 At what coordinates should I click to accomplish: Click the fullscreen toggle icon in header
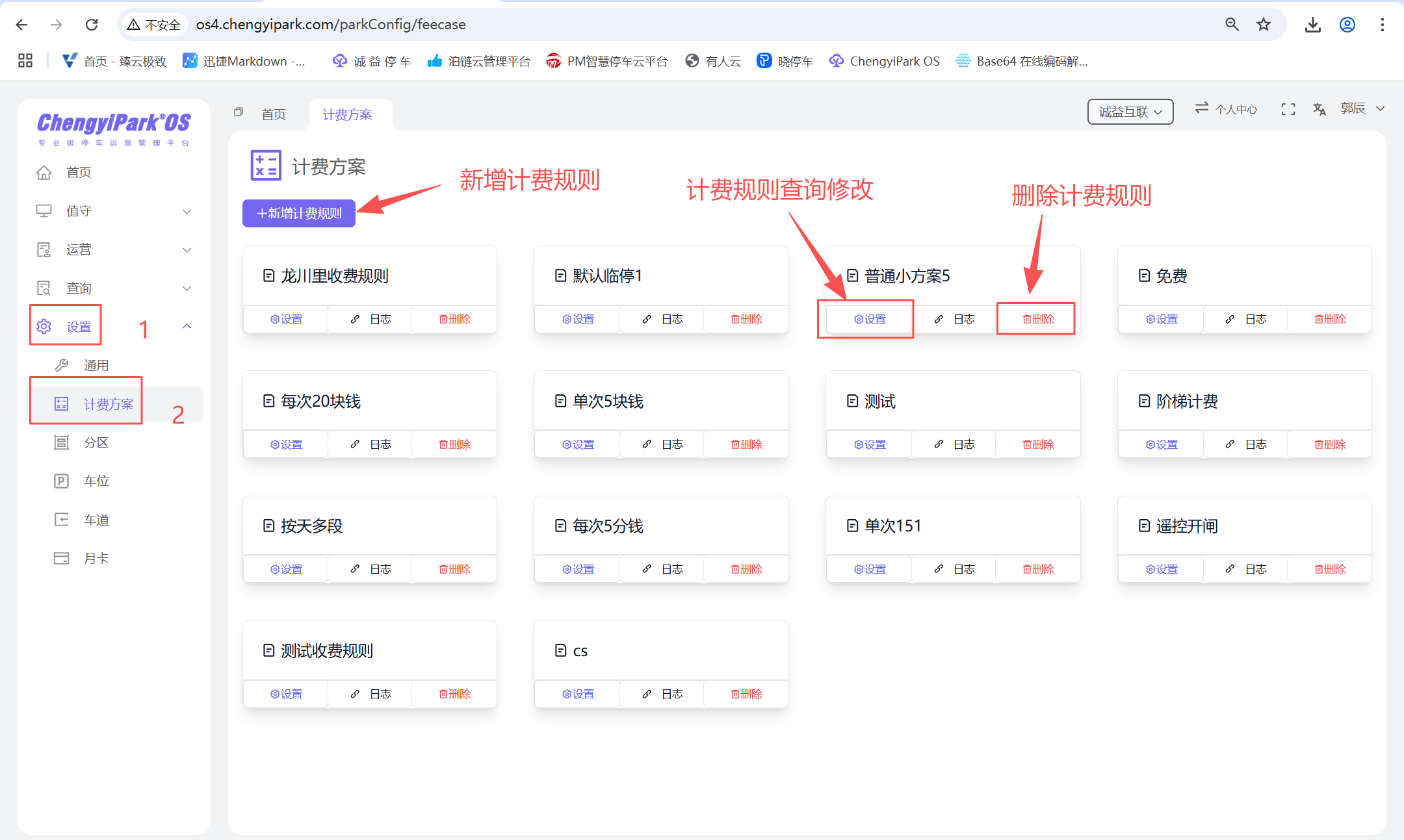pos(1288,108)
